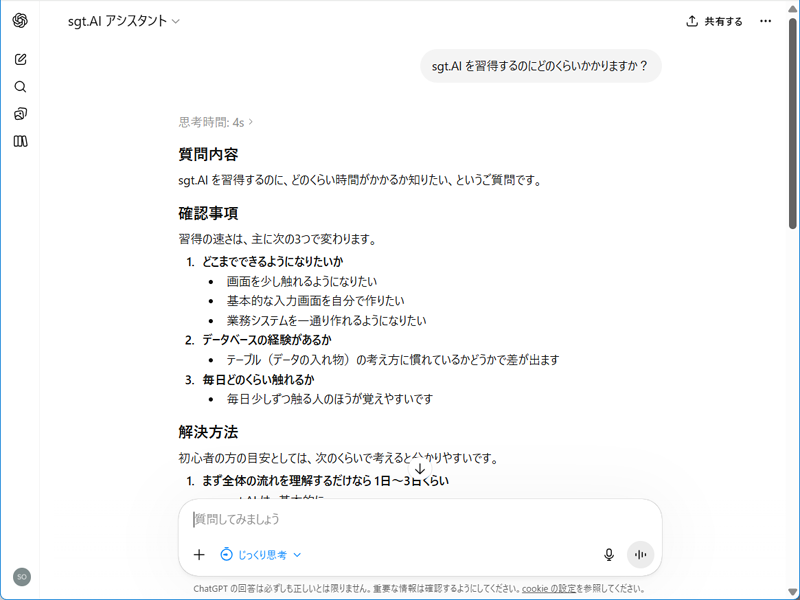Click the 共有する share button
Viewport: 800px width, 600px height.
click(x=714, y=21)
